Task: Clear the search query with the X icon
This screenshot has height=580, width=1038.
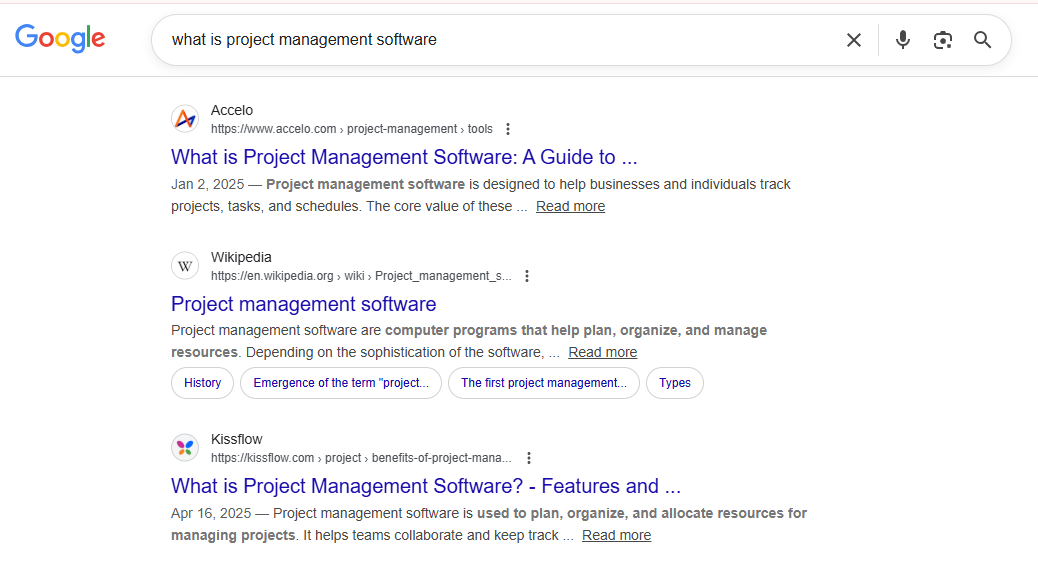Action: (854, 40)
